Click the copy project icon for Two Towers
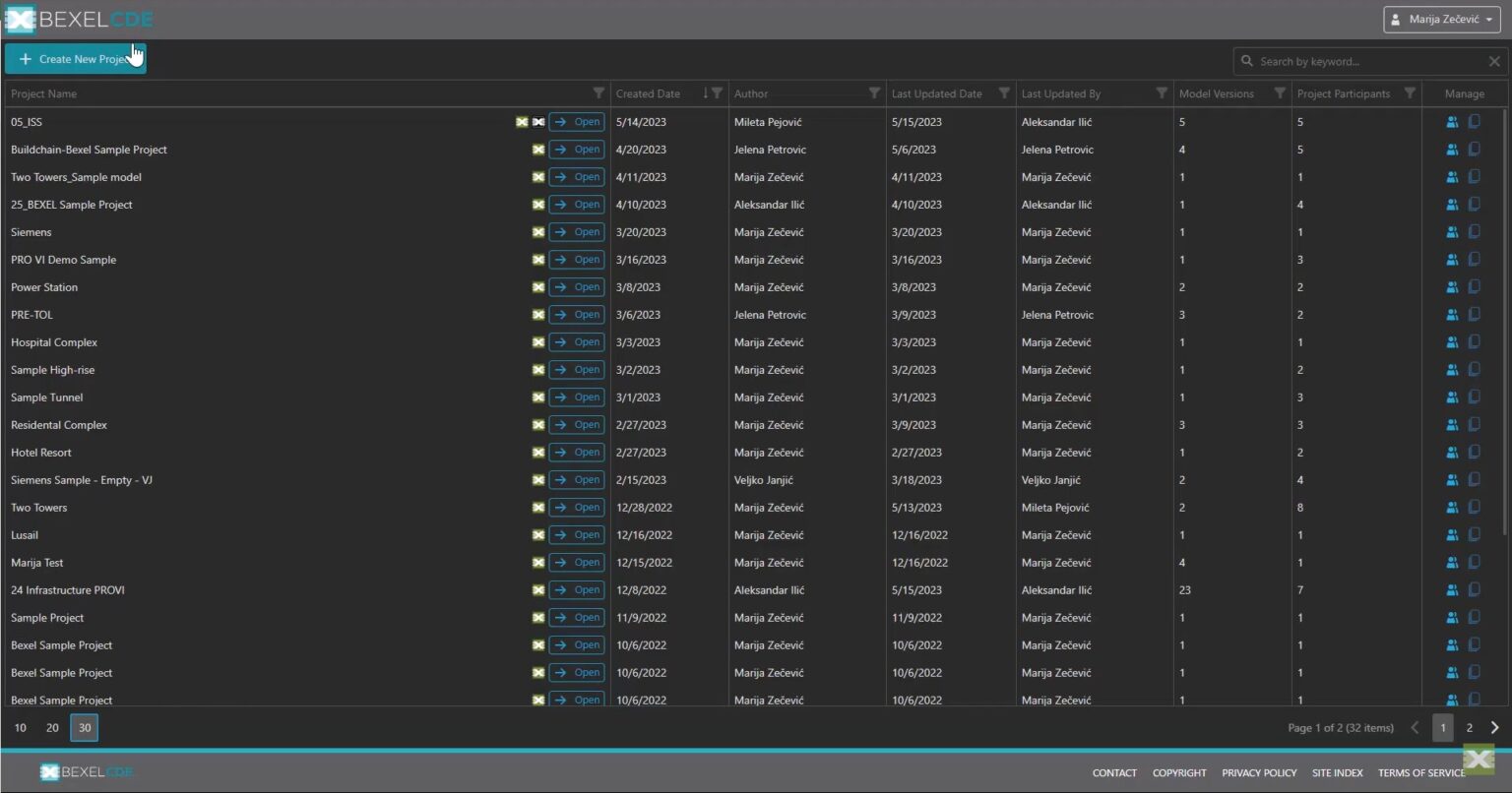 tap(1474, 507)
